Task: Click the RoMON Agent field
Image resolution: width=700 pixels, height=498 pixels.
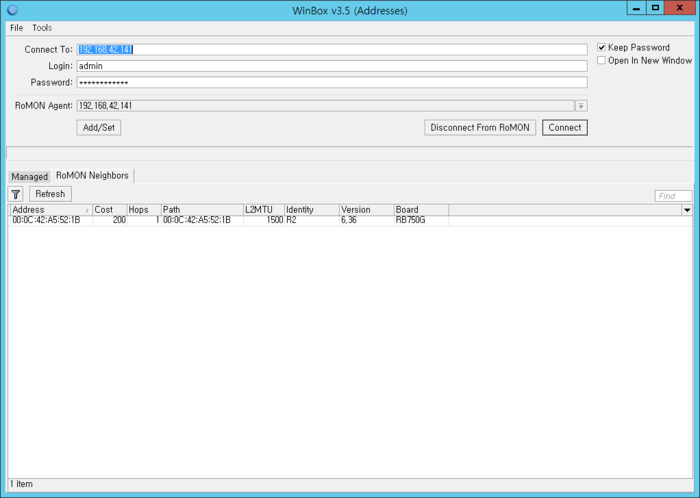Action: tap(325, 106)
